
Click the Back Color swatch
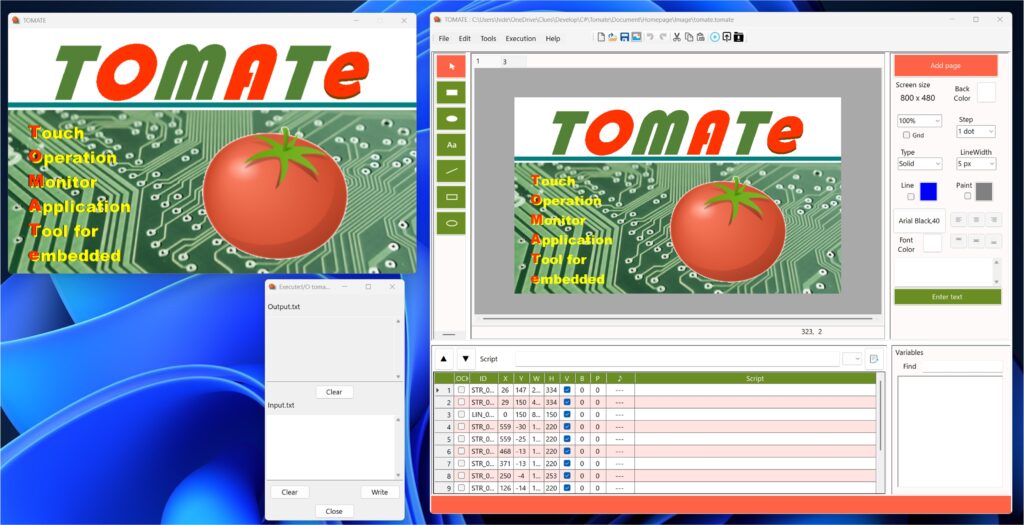point(986,92)
